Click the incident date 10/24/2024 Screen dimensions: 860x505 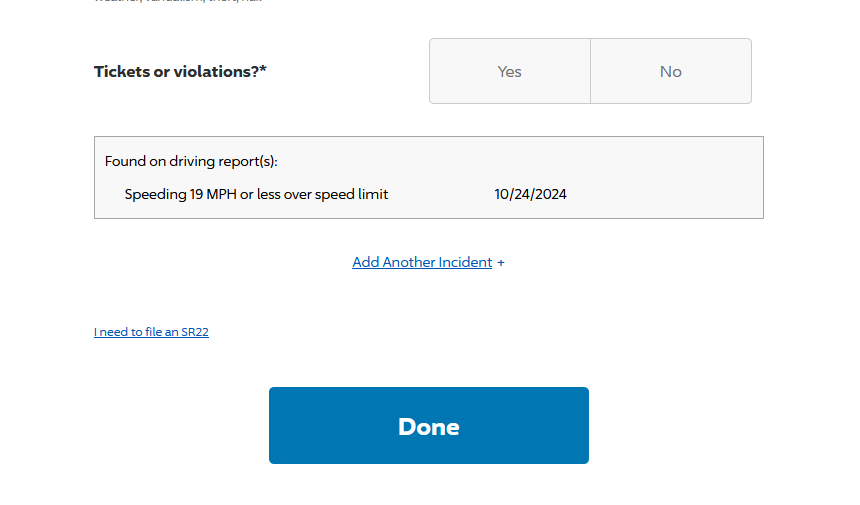pyautogui.click(x=530, y=194)
